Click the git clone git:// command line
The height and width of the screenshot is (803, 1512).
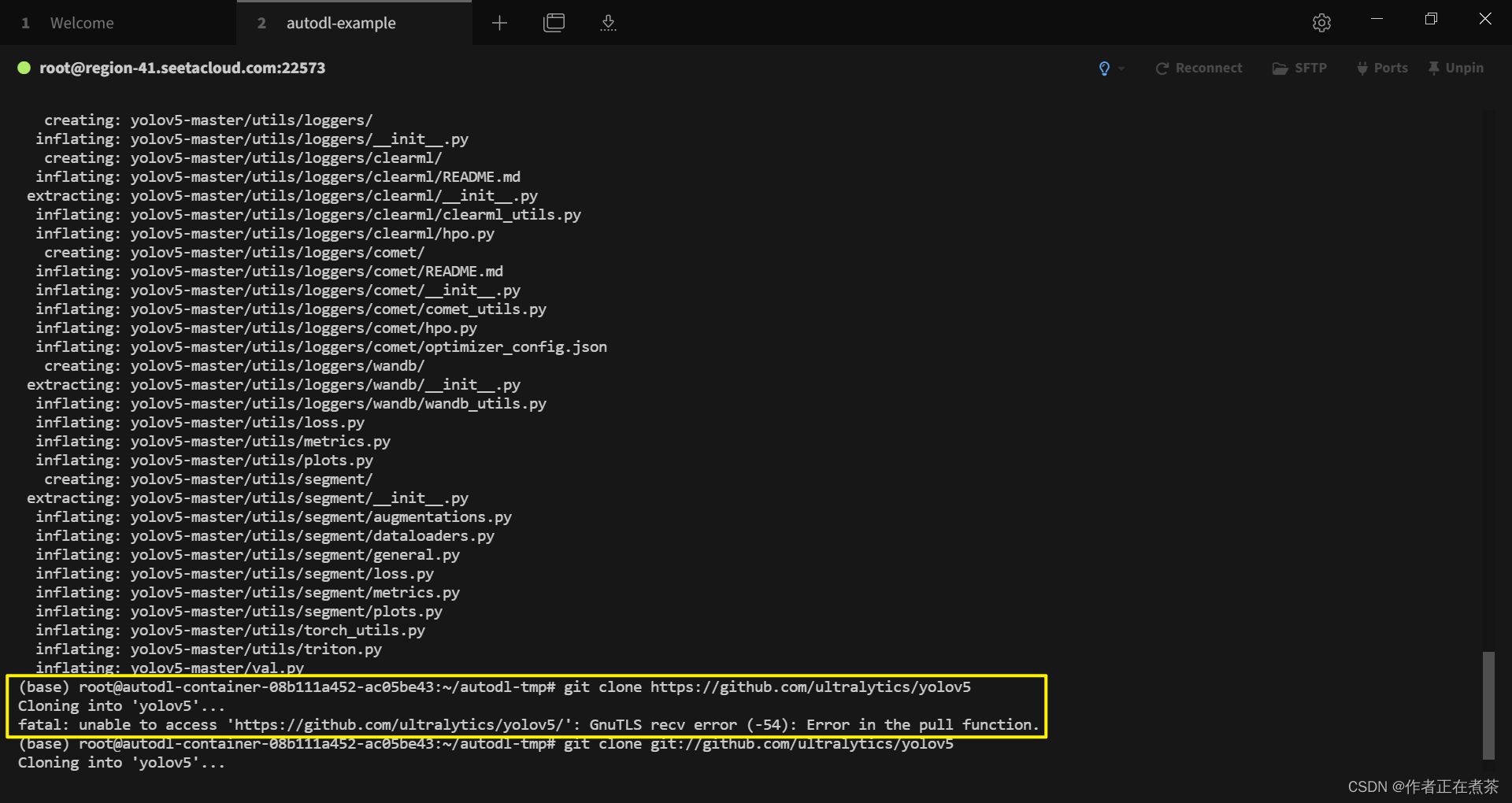486,743
